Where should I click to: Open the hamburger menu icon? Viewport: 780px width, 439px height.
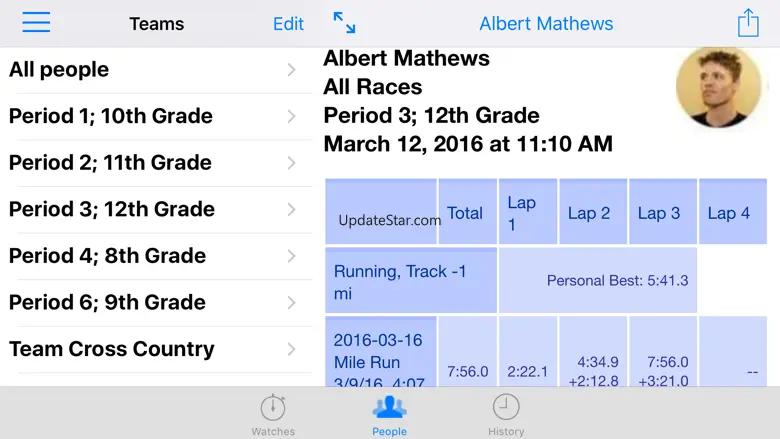(x=36, y=22)
